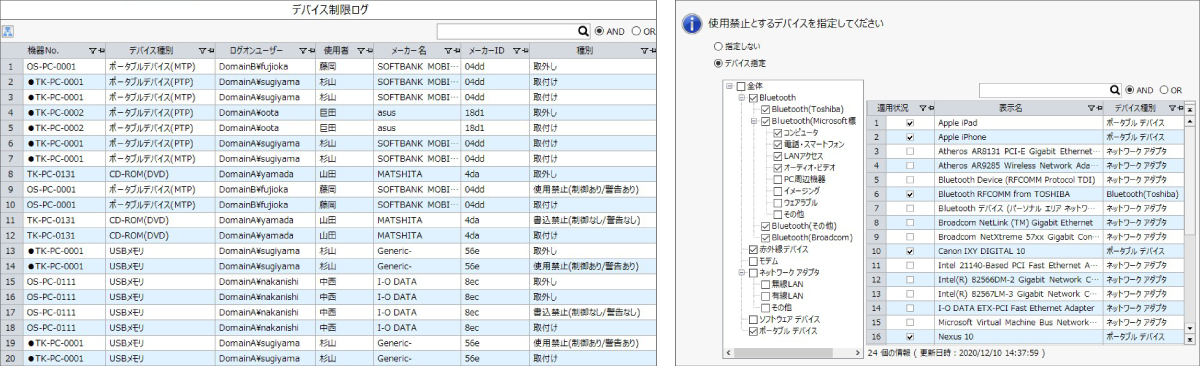Screen dimensions: 1200x366
Task: Collapse the Bluetooth(Microsoft tree node
Action: tap(754, 121)
